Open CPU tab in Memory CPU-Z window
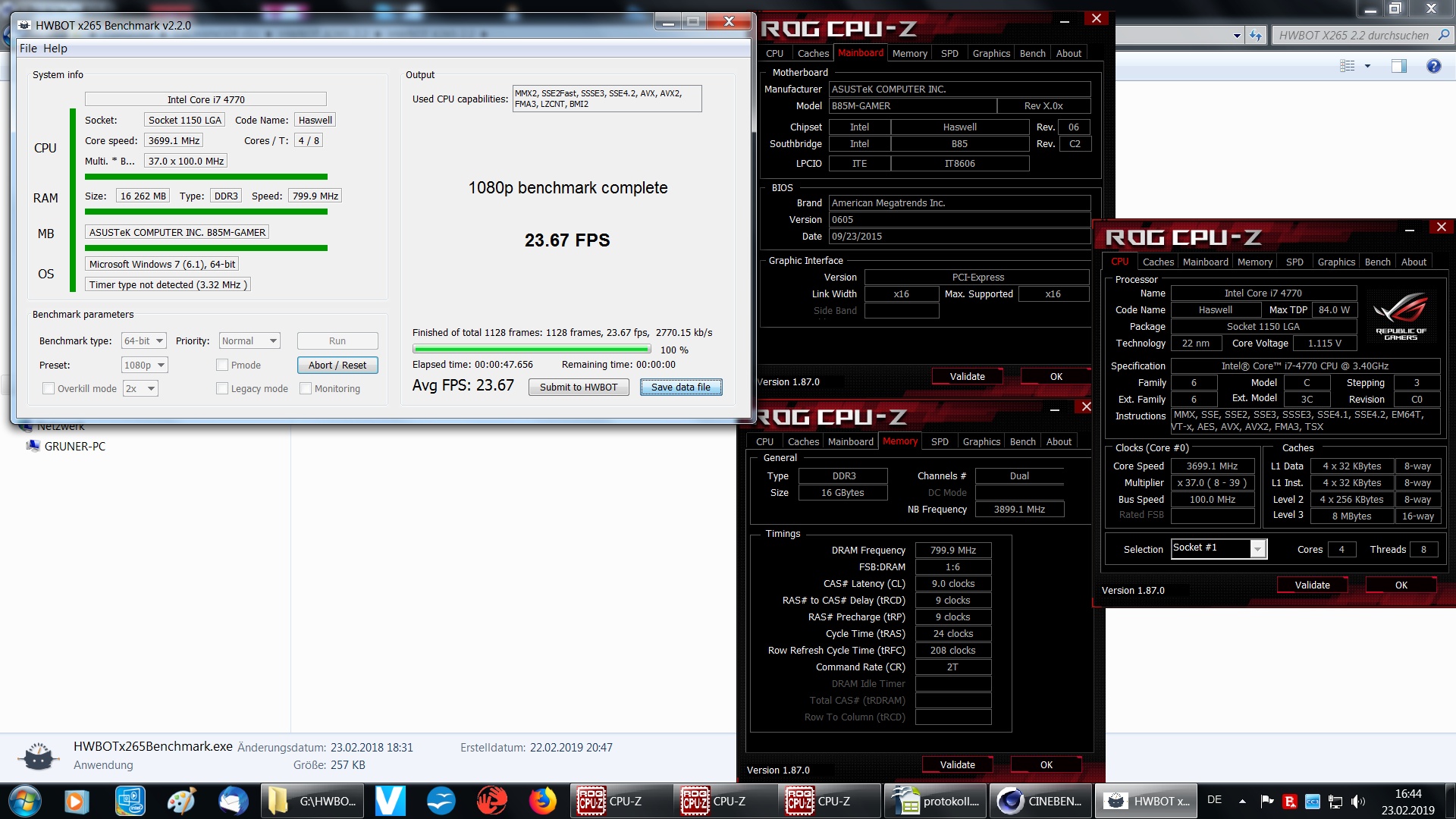This screenshot has height=819, width=1456. (x=764, y=441)
